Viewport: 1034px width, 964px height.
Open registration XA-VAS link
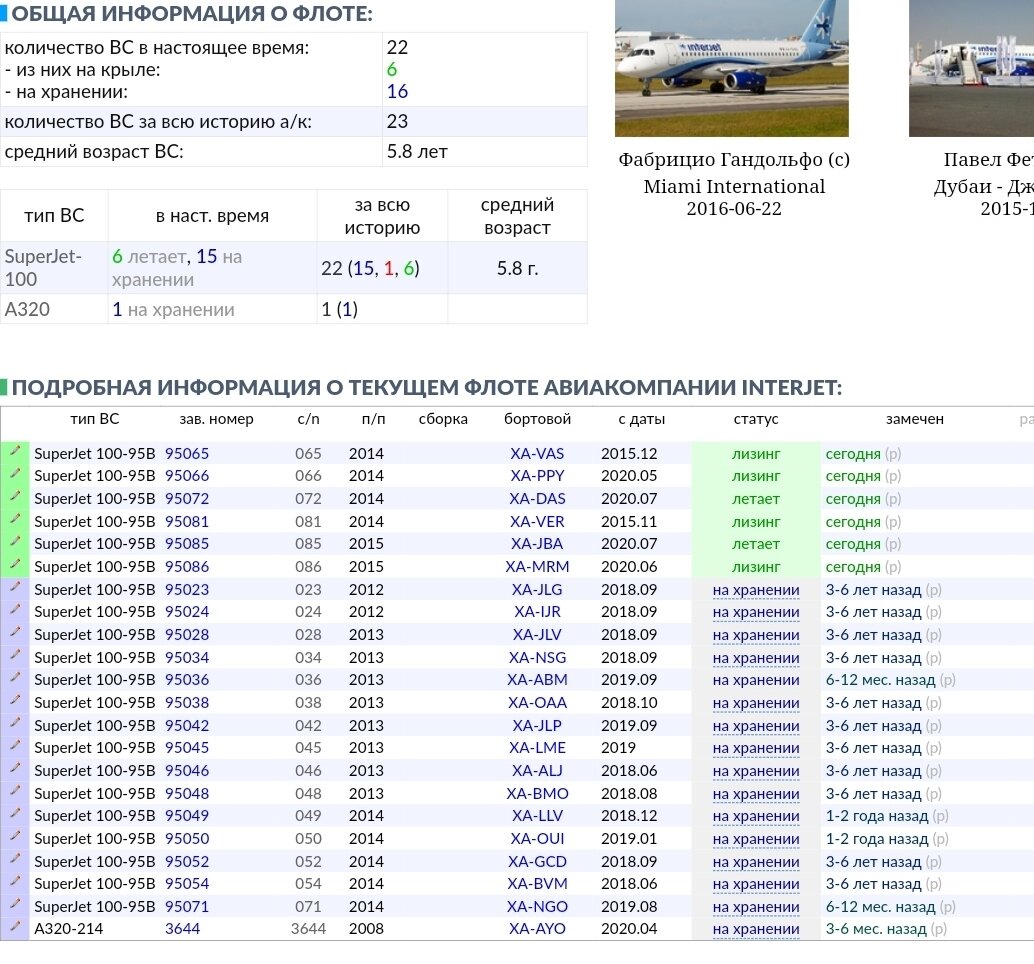(537, 454)
